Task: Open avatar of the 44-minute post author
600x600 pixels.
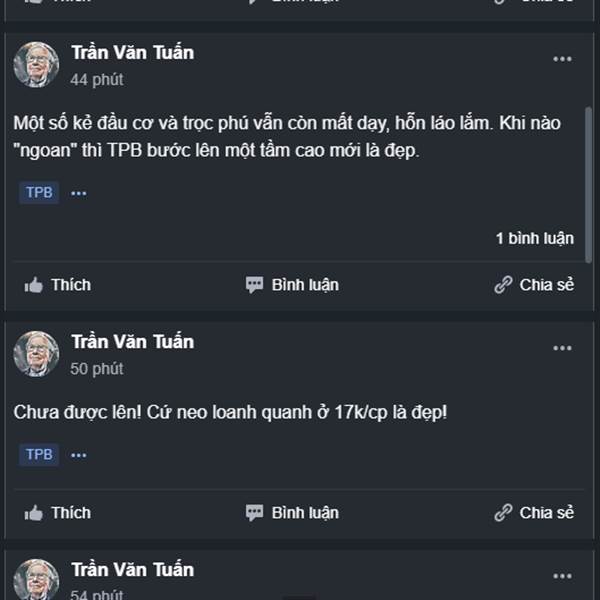Action: [x=36, y=65]
